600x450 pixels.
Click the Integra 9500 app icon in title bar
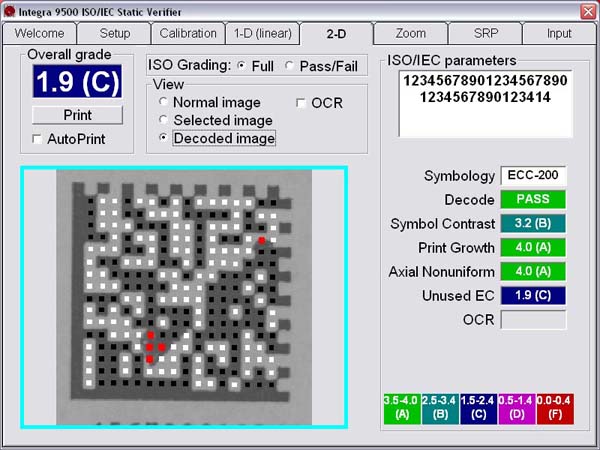[x=9, y=10]
